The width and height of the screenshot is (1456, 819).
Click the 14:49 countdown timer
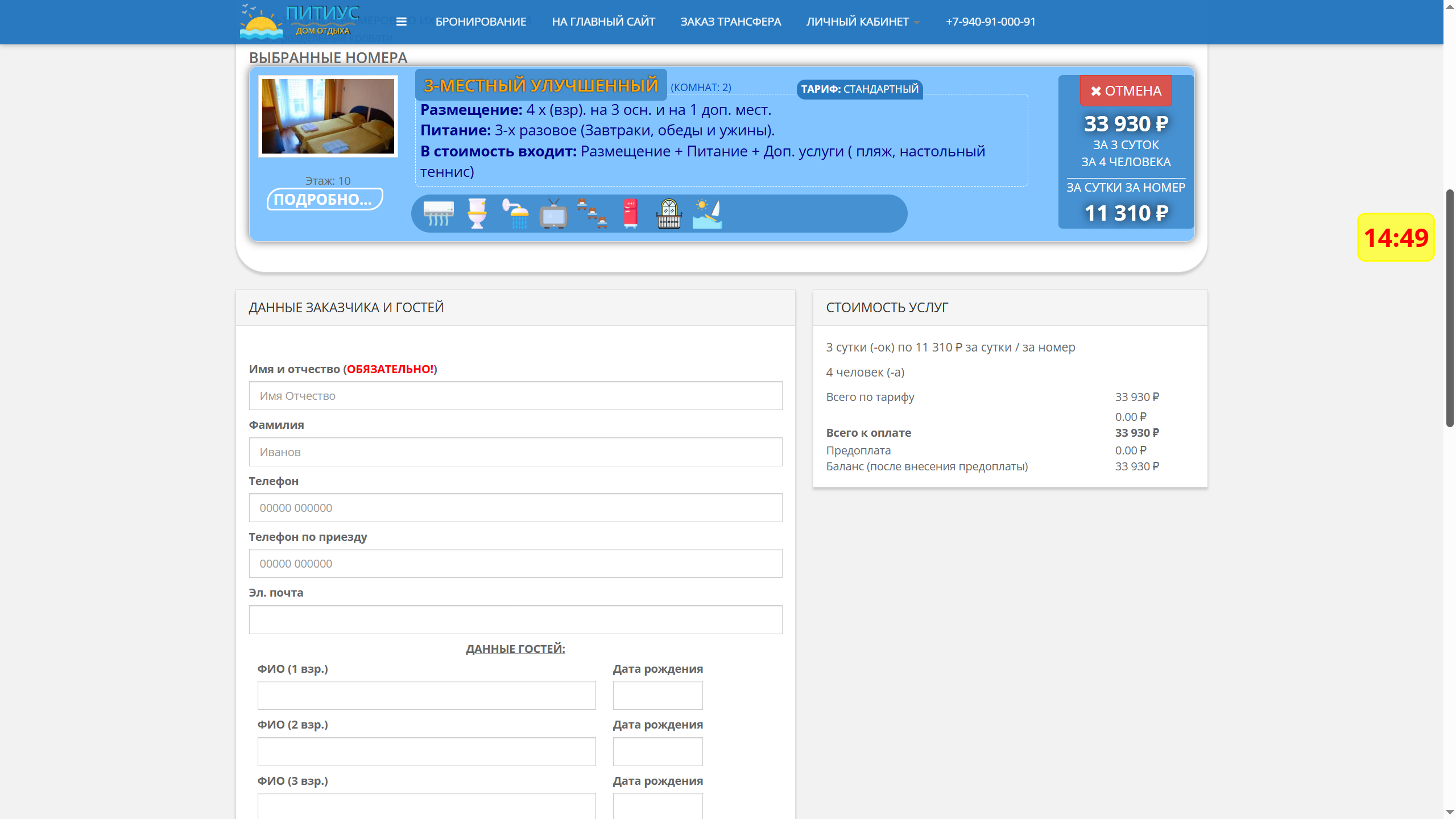click(1396, 238)
